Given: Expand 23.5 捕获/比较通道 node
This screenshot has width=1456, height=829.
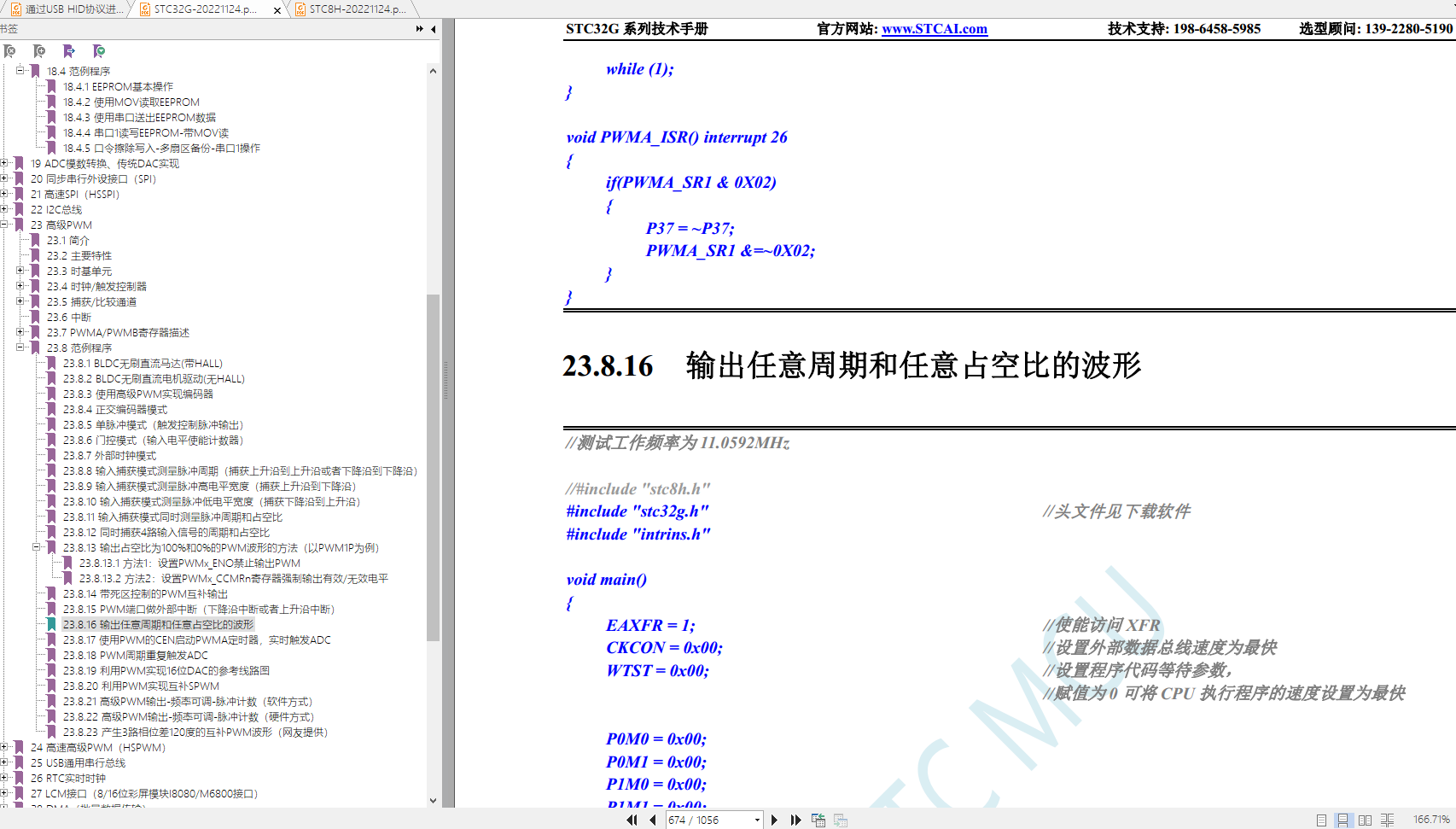Looking at the screenshot, I should tap(20, 301).
